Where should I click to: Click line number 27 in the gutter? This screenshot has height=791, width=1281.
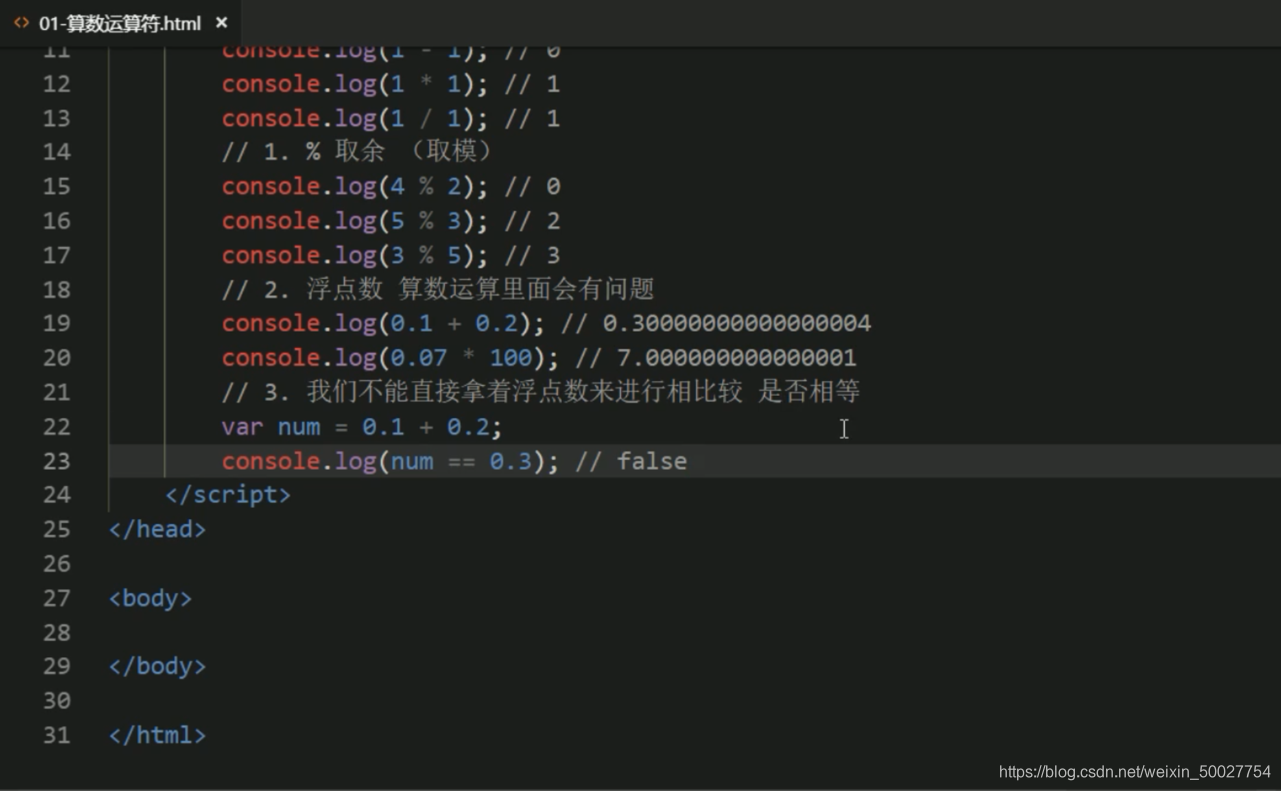(x=57, y=598)
